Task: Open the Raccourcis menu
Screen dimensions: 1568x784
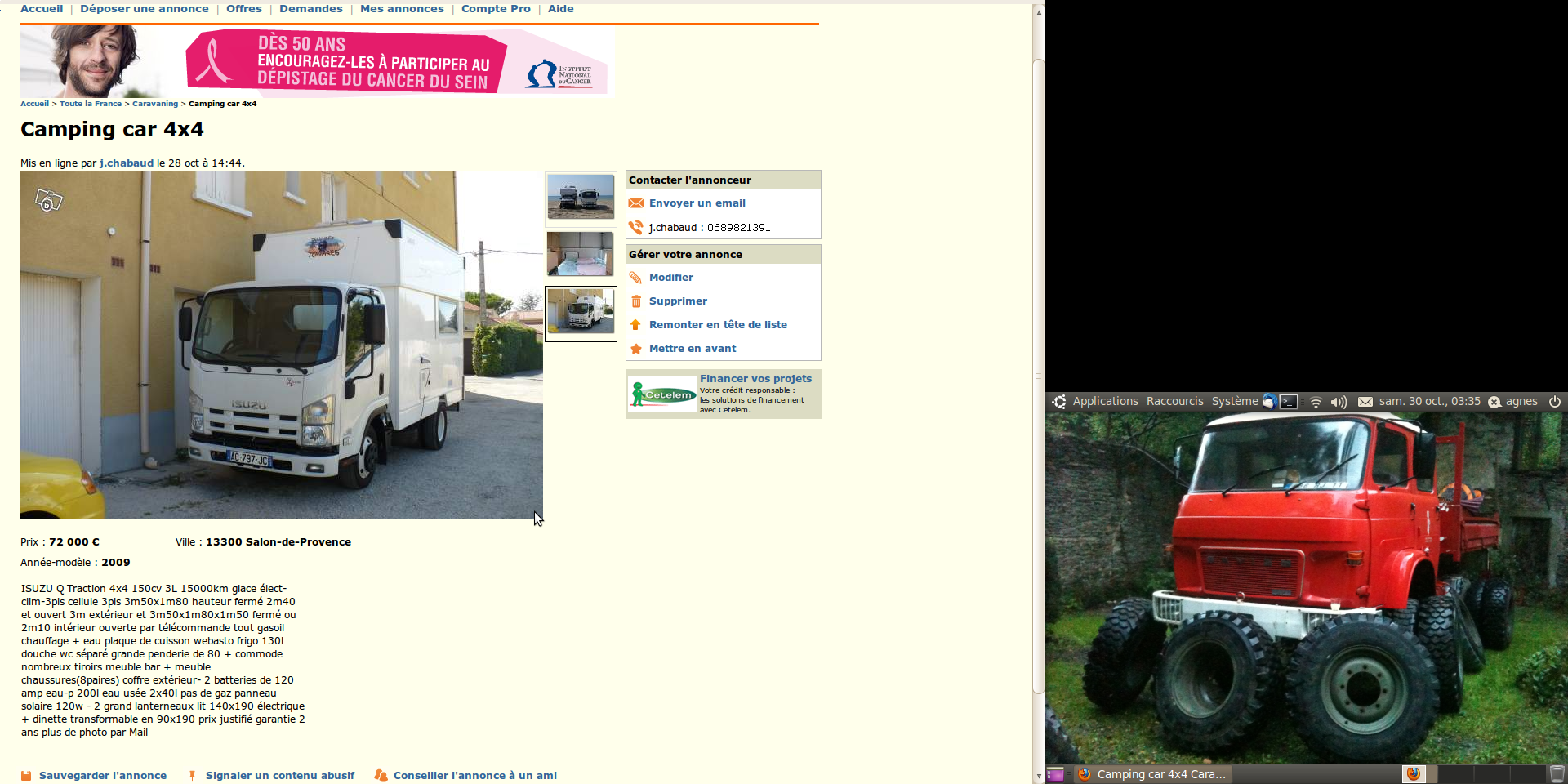Action: [x=1174, y=402]
